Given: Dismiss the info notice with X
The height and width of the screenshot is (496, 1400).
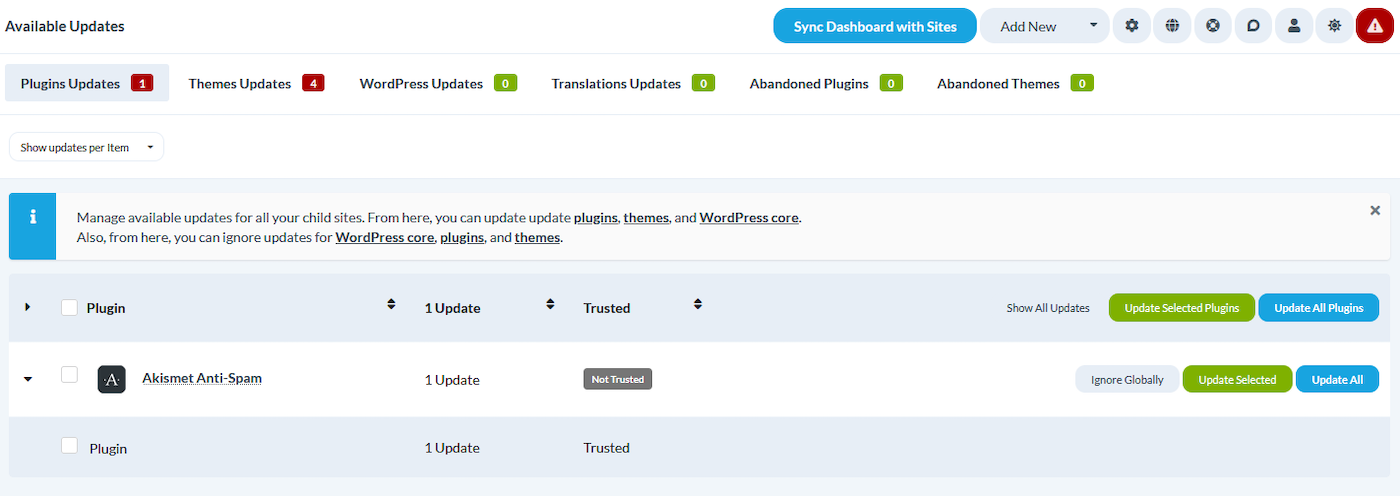Looking at the screenshot, I should pos(1375,211).
